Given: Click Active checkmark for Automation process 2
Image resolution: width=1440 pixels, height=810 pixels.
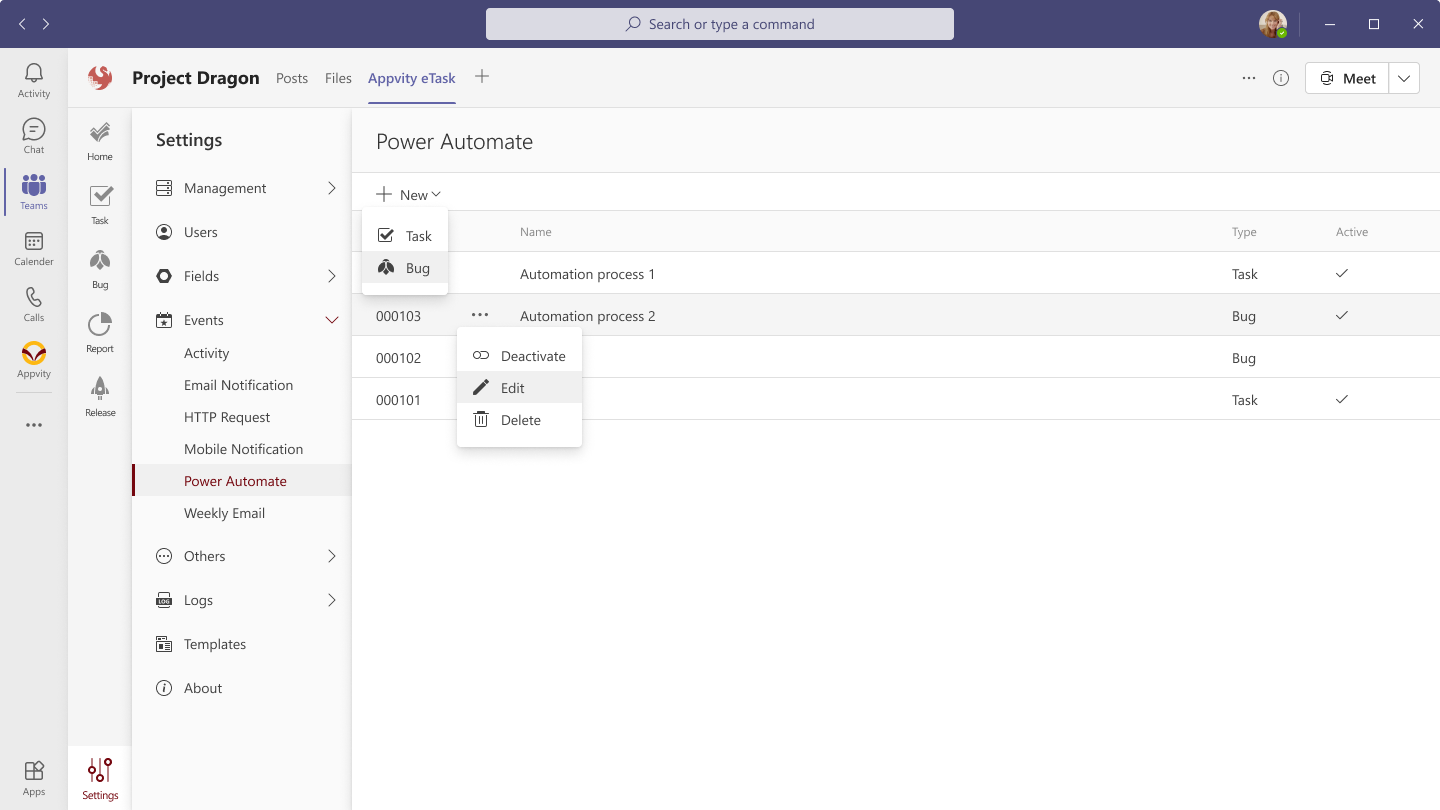Looking at the screenshot, I should [x=1342, y=315].
